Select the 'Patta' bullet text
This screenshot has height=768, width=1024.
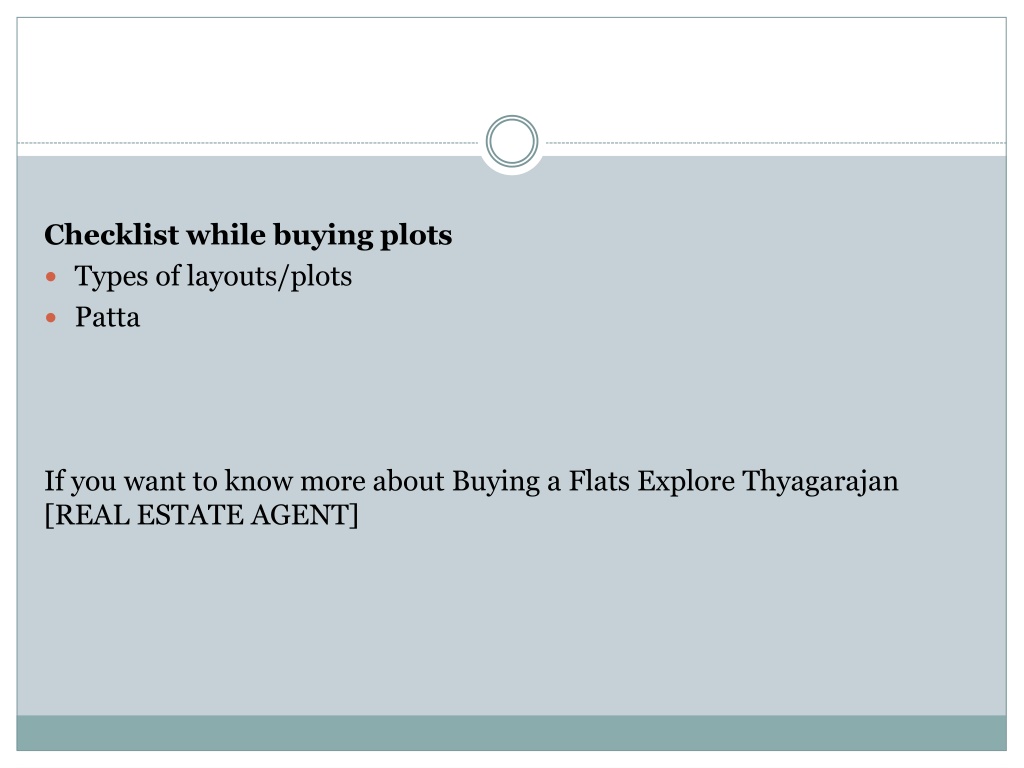[107, 317]
